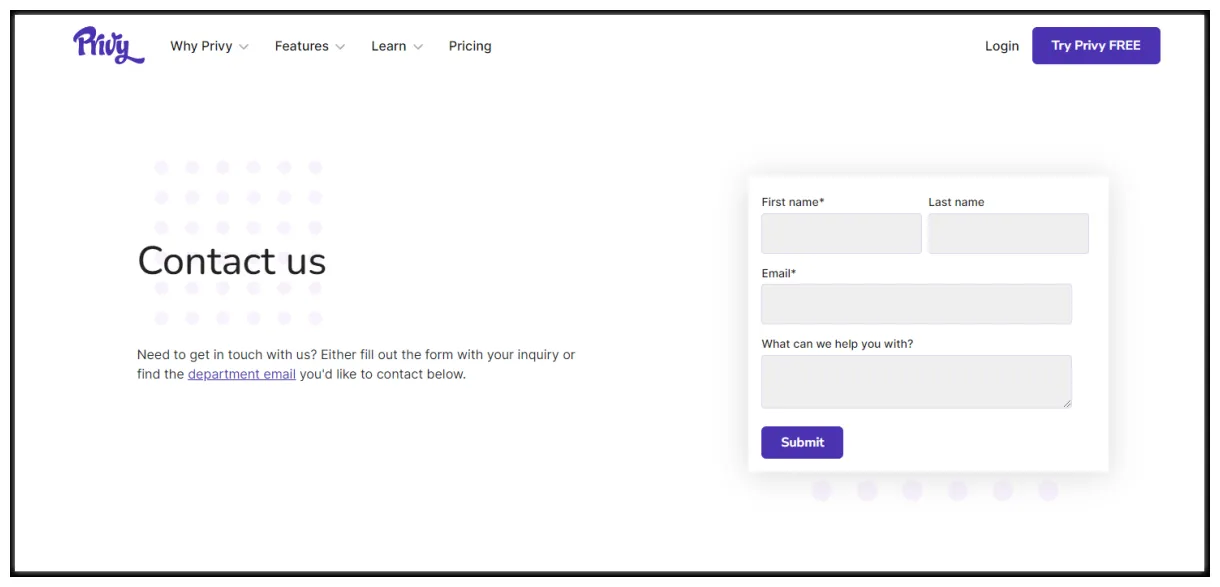
Task: Click inside the Email field
Action: (916, 303)
